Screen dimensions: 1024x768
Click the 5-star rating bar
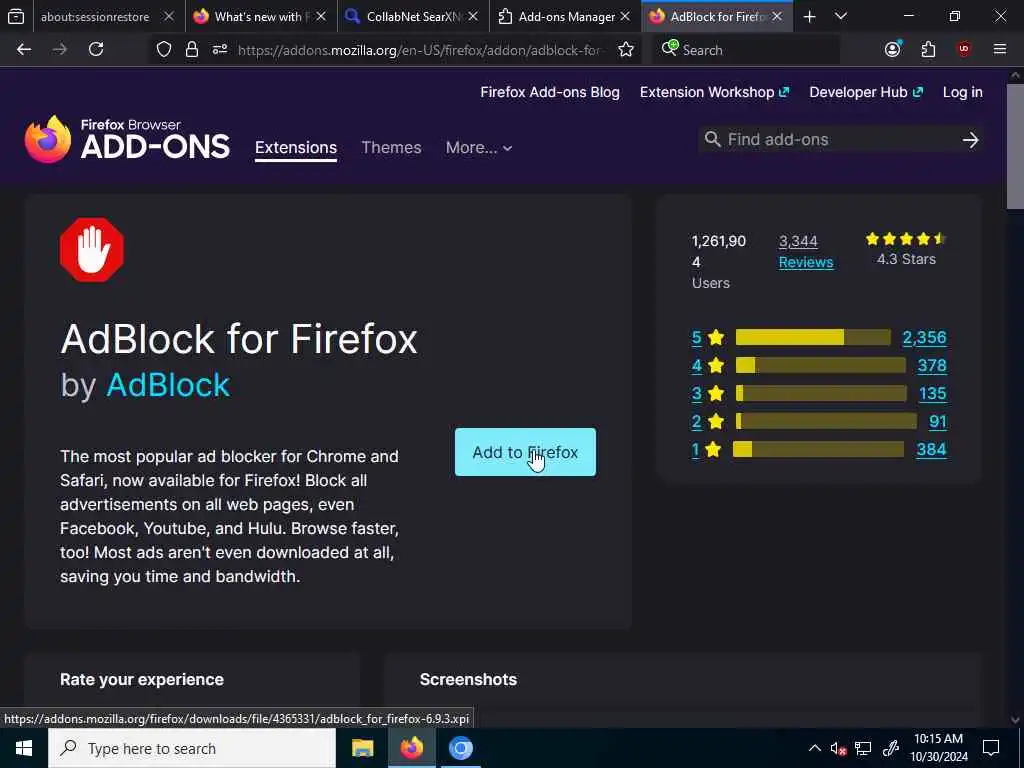coord(813,338)
